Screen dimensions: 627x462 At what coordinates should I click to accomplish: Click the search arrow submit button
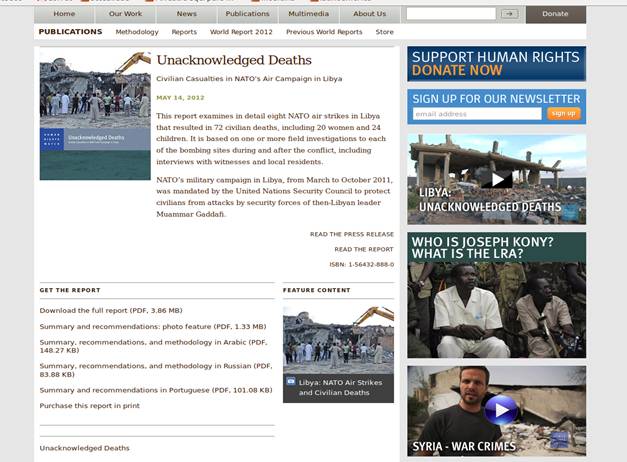509,14
